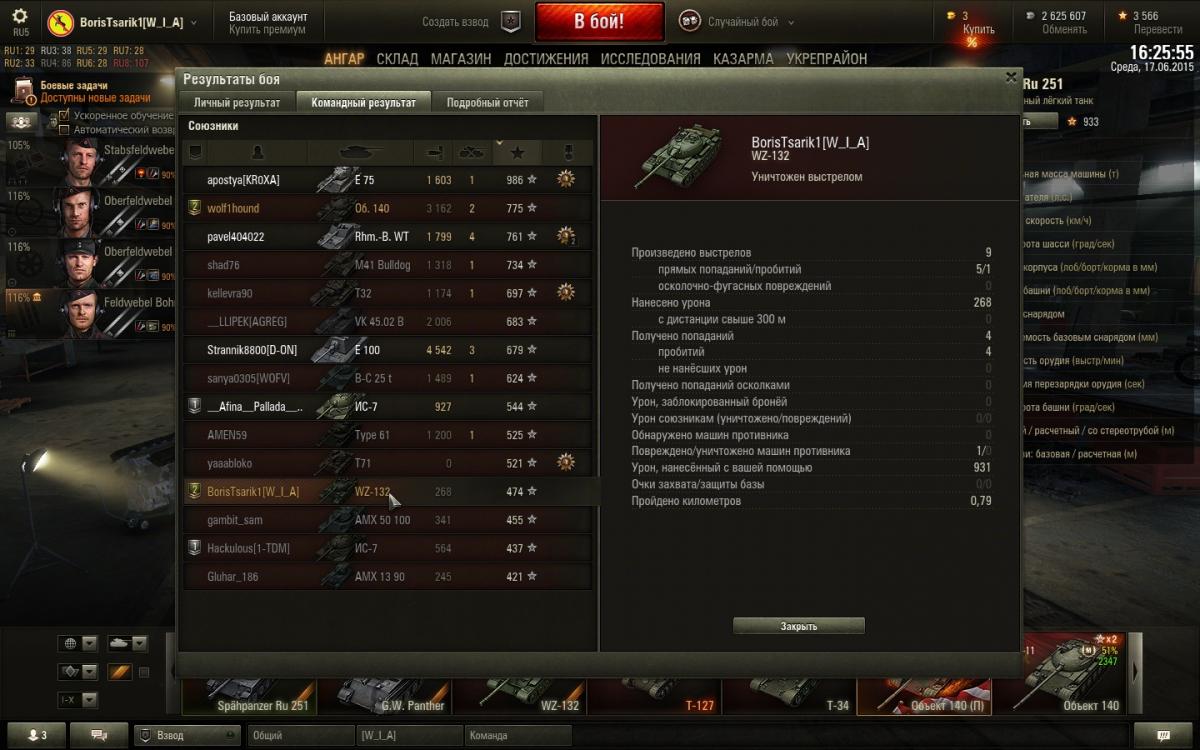The width and height of the screenshot is (1200, 750).
Task: Open game settings via gear icon
Action: pyautogui.click(x=20, y=17)
